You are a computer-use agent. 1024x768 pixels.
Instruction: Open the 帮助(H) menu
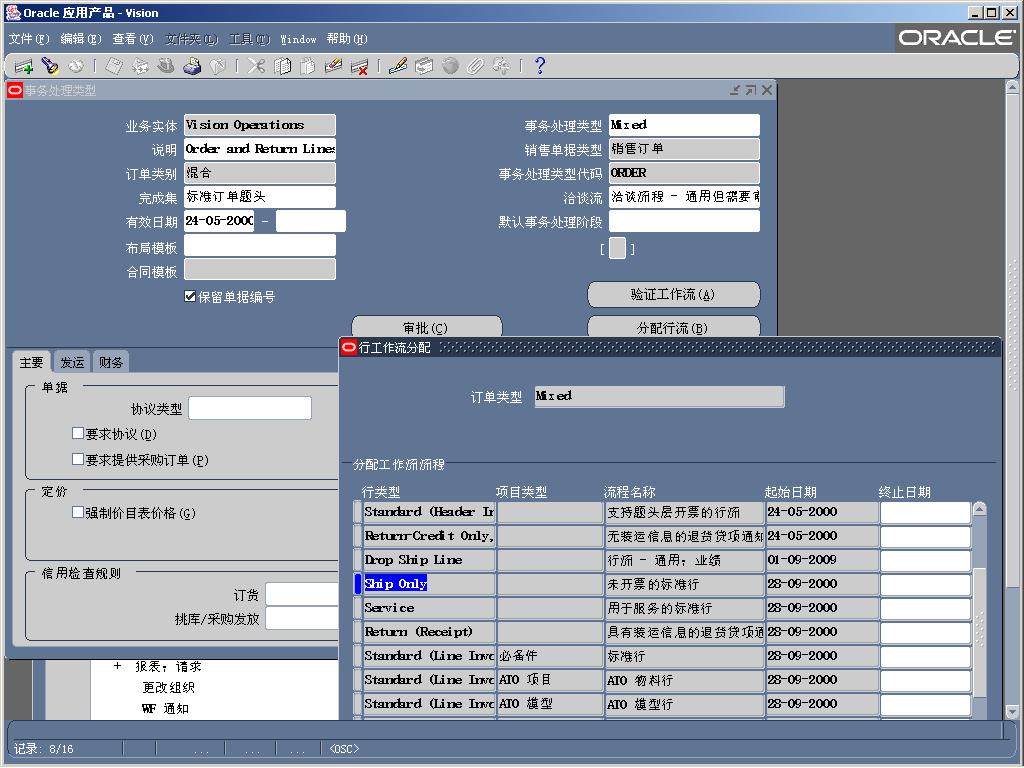click(x=347, y=39)
